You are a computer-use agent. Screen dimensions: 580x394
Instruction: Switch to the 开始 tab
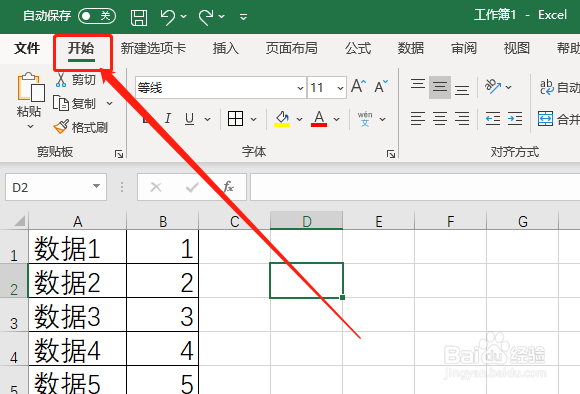coord(81,48)
